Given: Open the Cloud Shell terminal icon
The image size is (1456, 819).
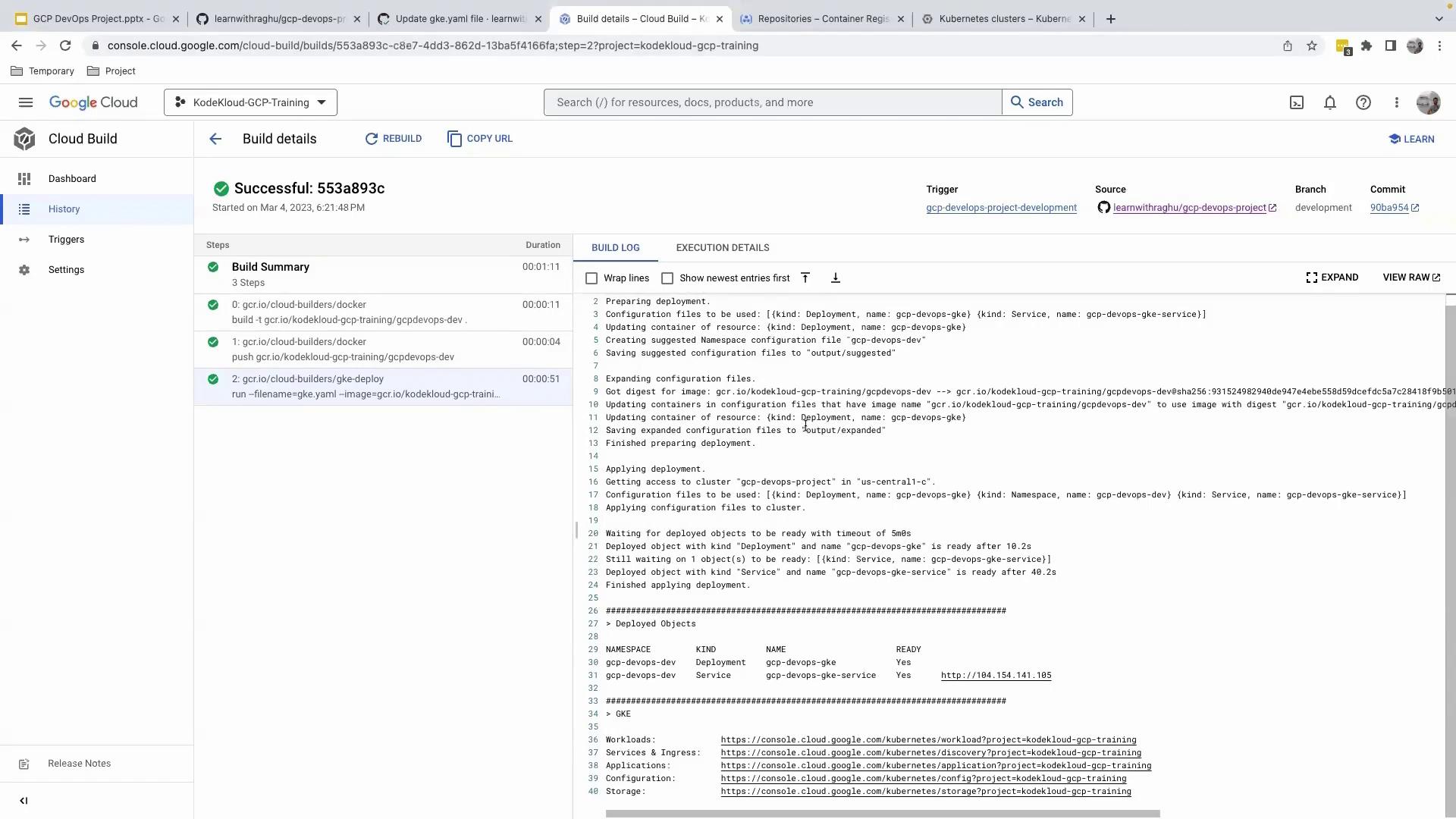Looking at the screenshot, I should click(x=1297, y=102).
